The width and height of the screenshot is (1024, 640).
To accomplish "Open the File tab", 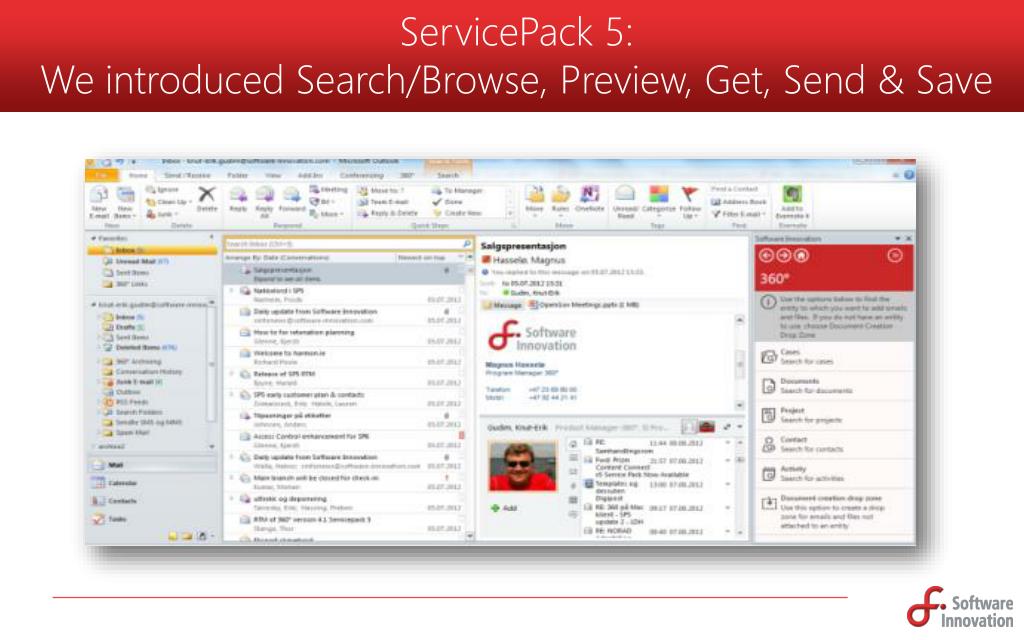I will point(101,175).
